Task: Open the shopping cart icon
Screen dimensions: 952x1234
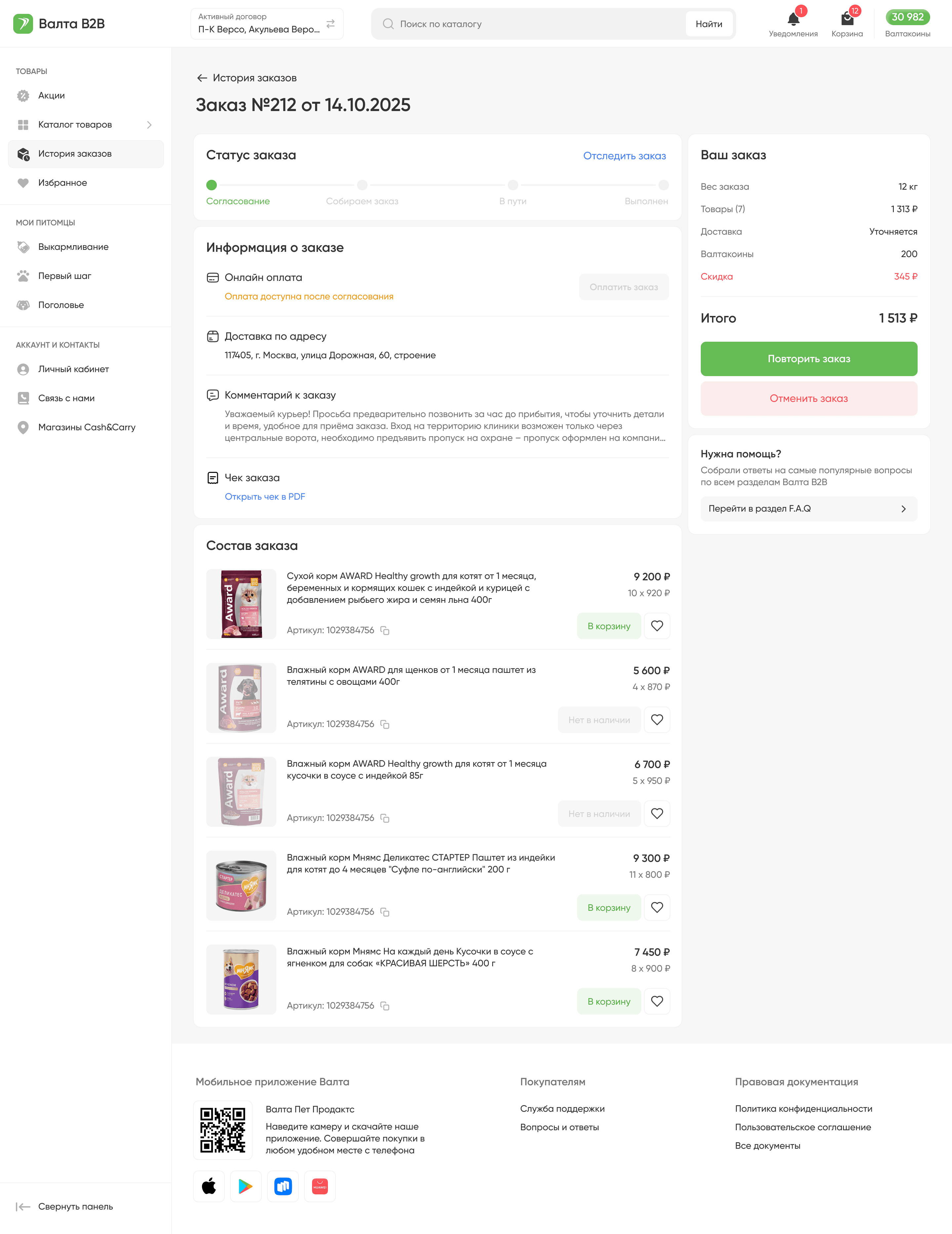Action: [847, 20]
